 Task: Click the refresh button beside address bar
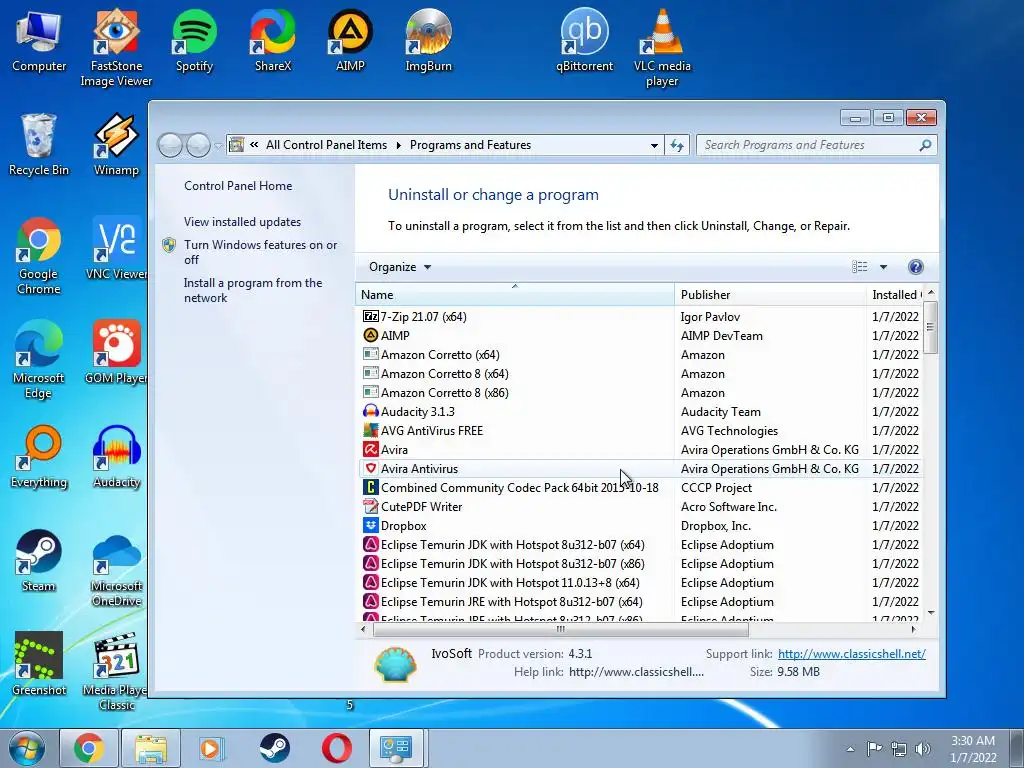tap(677, 145)
